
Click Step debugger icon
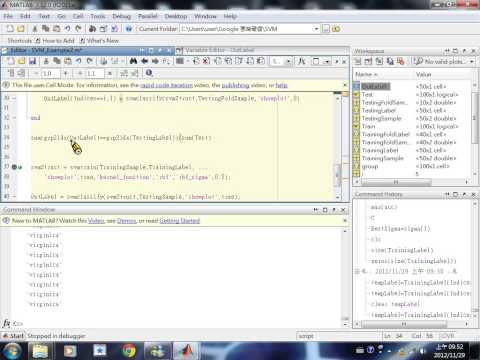[218, 61]
